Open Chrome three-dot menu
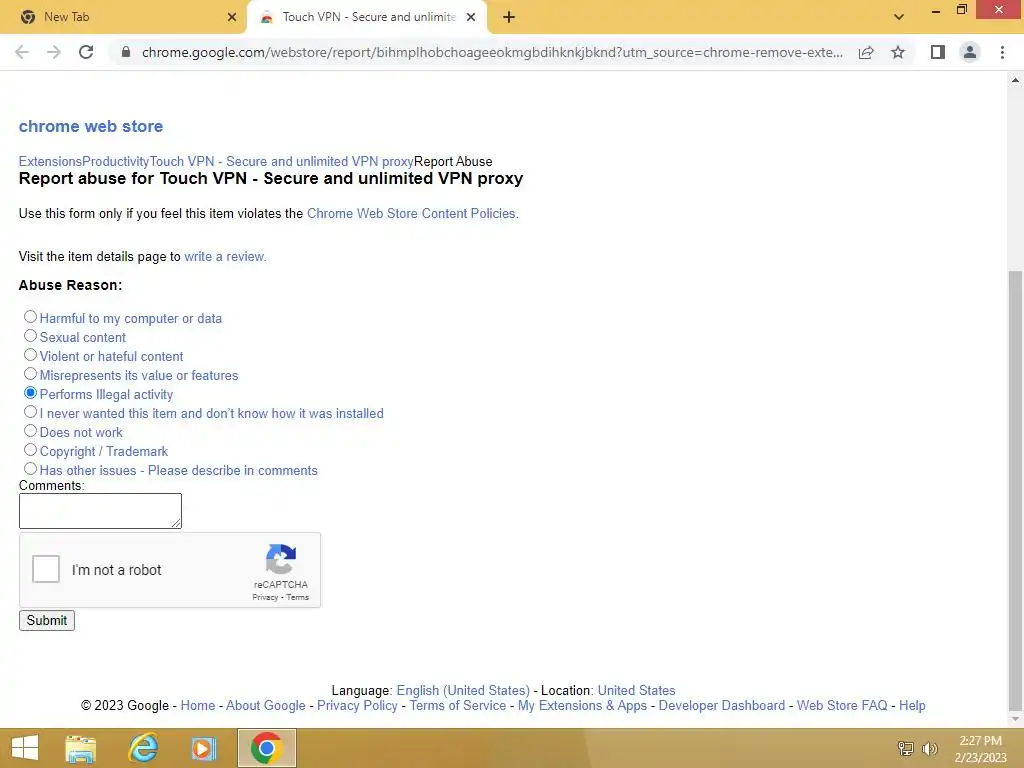This screenshot has width=1024, height=768. 1002,52
